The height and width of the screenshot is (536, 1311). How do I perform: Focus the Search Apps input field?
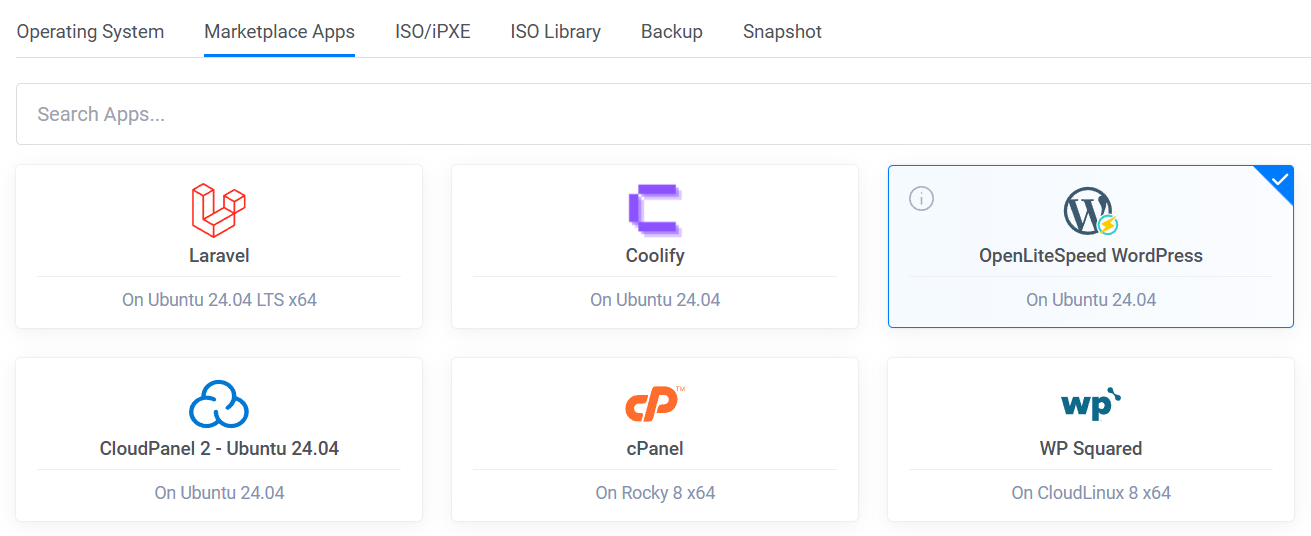[663, 114]
